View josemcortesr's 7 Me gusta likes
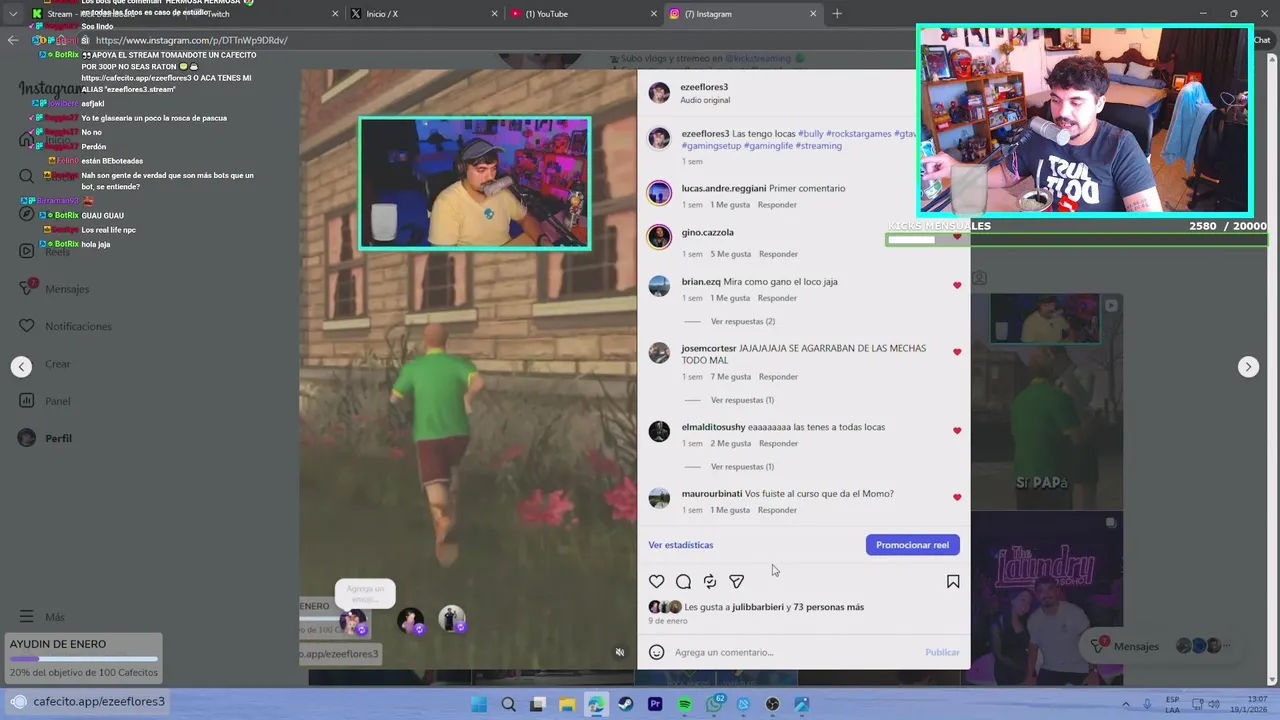This screenshot has width=1280, height=720. click(730, 377)
